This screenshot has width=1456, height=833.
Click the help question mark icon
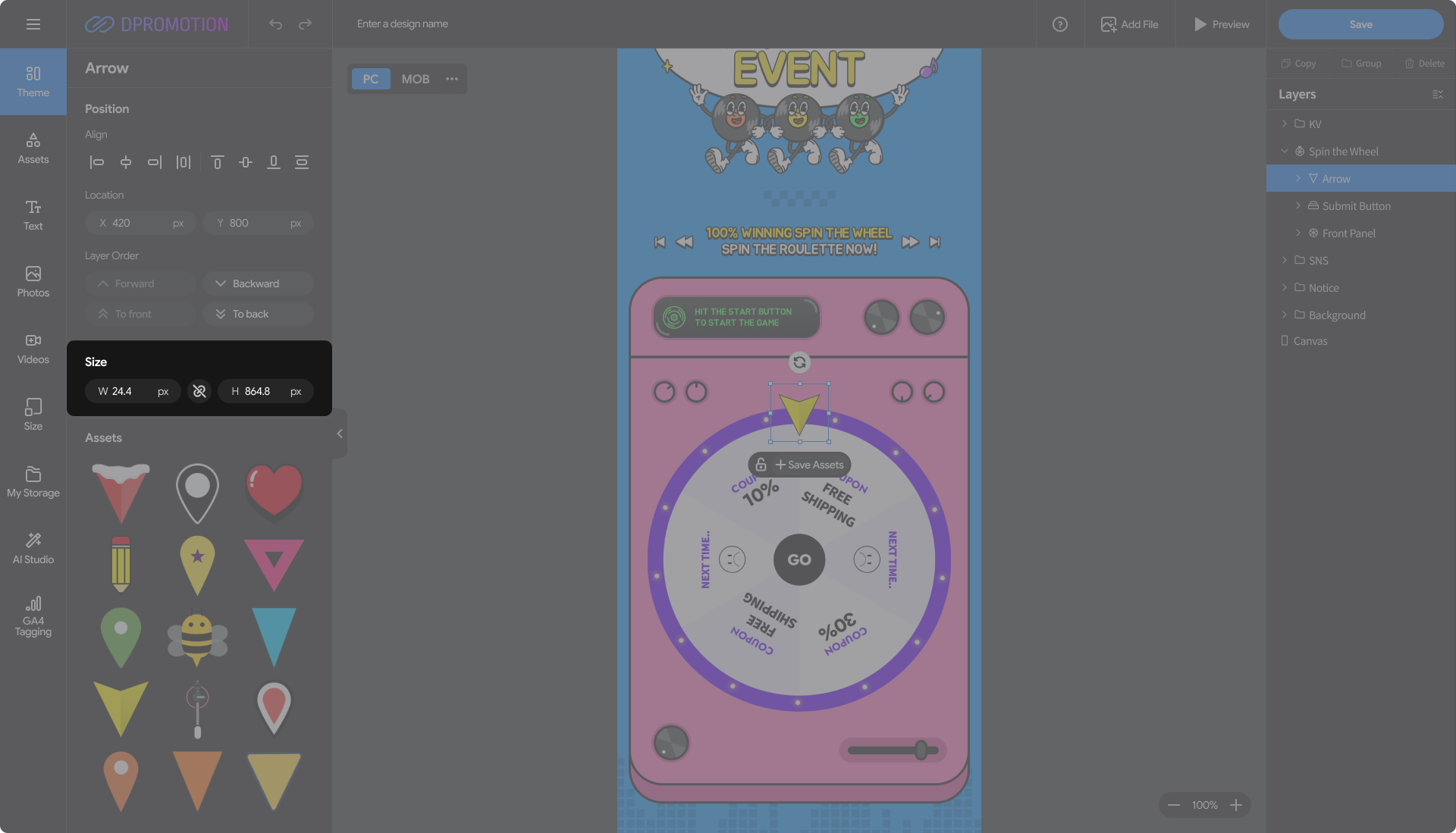(1059, 24)
